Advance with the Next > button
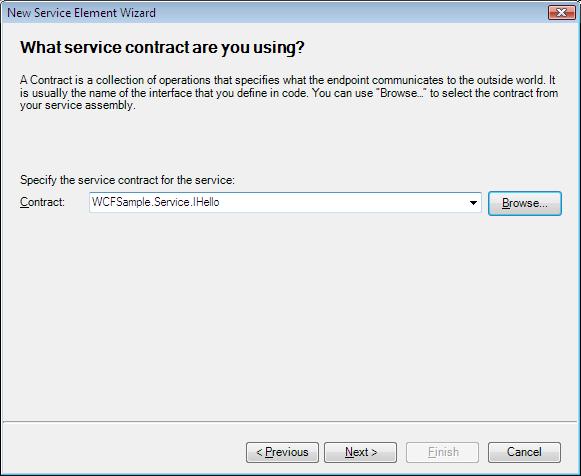 [361, 452]
